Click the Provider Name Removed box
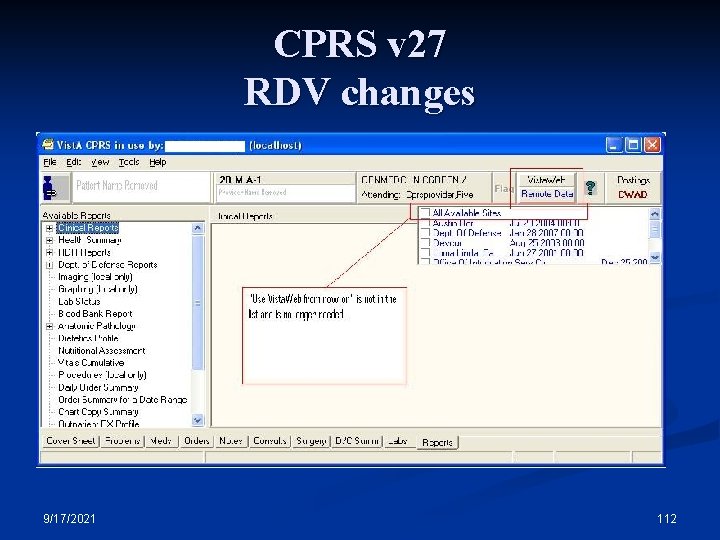The height and width of the screenshot is (540, 720). (285, 193)
